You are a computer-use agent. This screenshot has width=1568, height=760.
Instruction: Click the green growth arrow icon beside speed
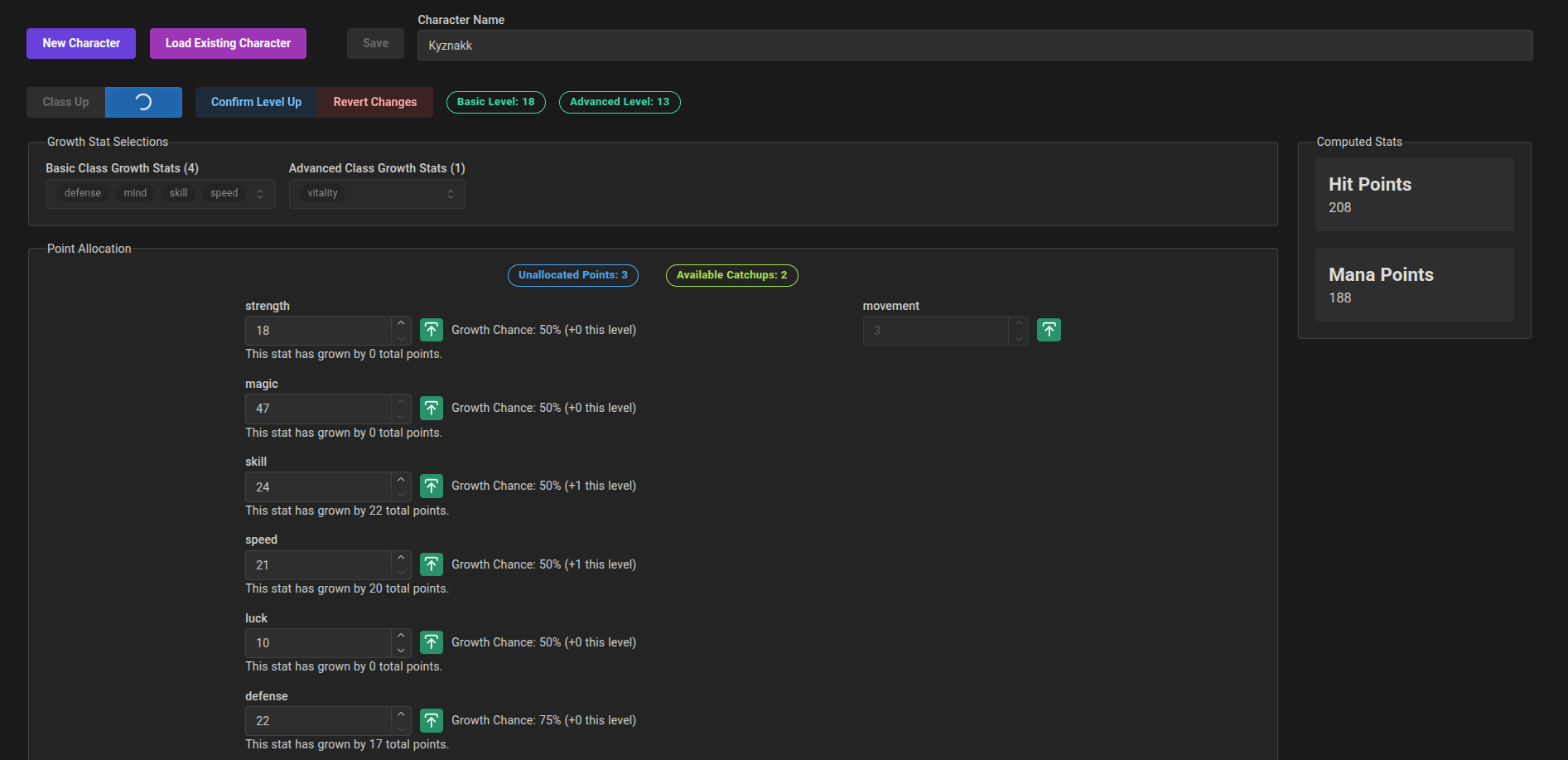431,564
